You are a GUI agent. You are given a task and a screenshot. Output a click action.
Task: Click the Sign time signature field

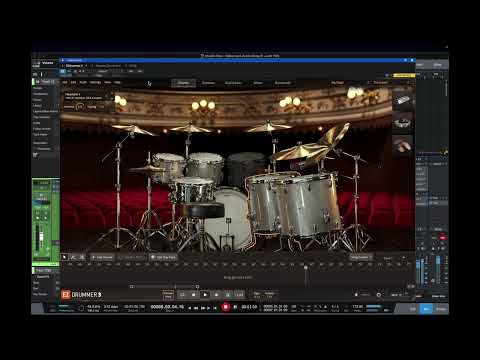(257, 295)
